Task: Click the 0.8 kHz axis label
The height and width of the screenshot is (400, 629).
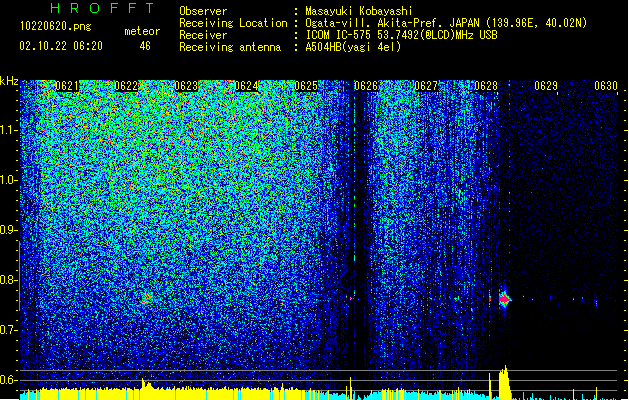Action: click(x=9, y=280)
